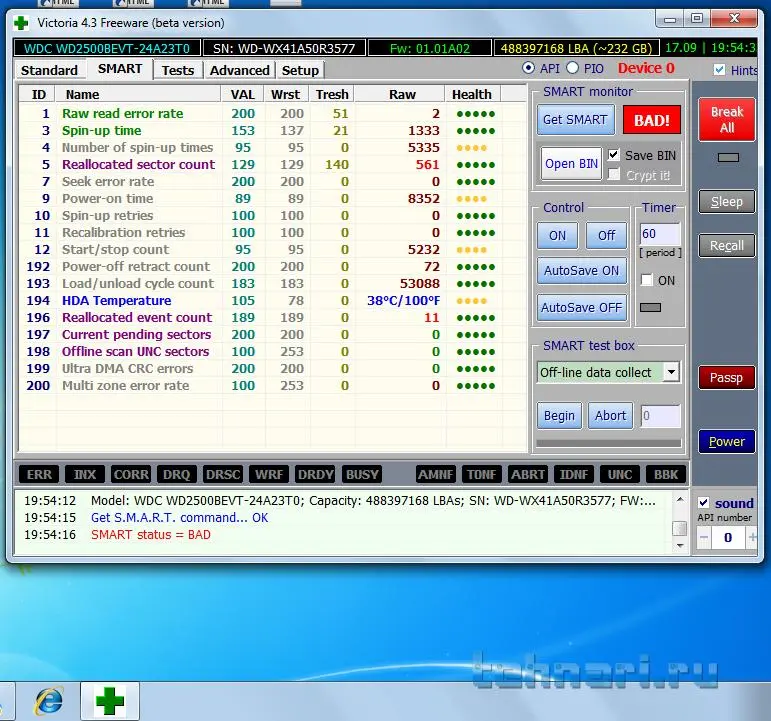
Task: Toggle the Hints checkbox
Action: (719, 69)
